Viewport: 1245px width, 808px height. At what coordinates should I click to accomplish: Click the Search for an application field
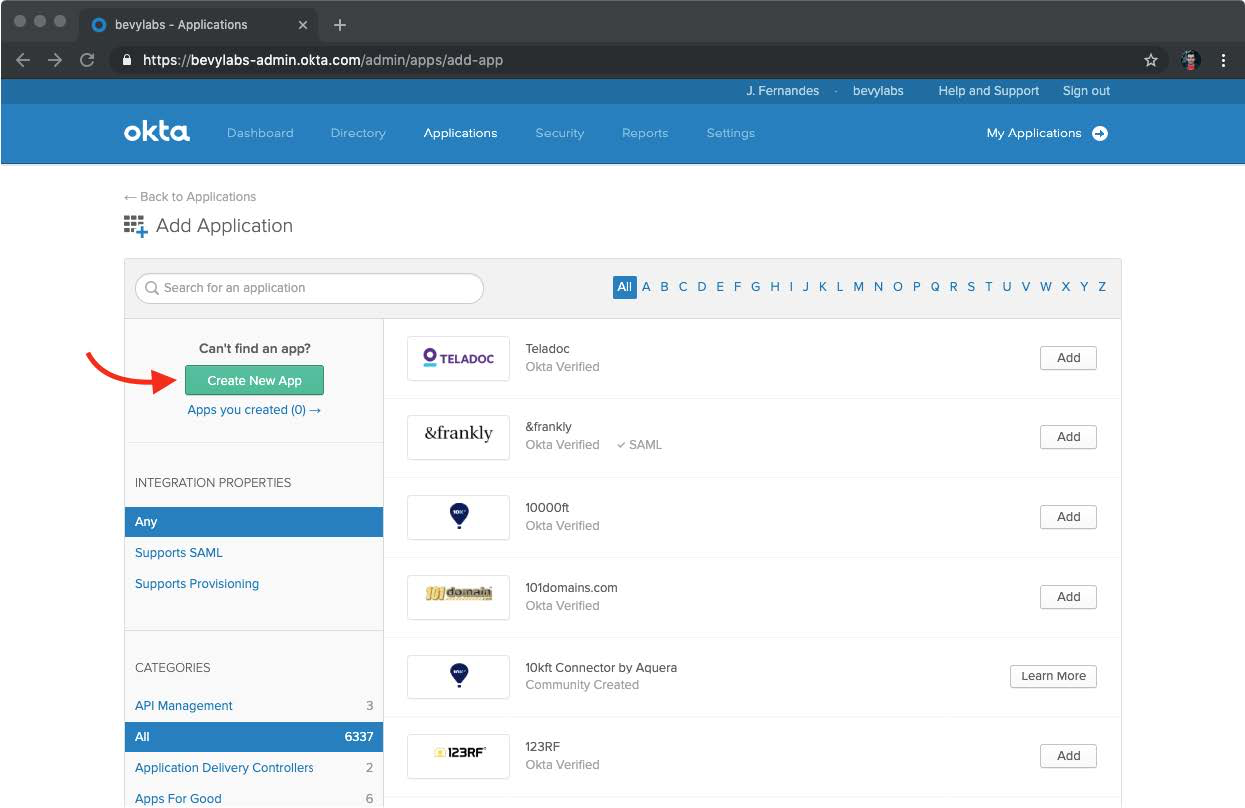click(310, 288)
